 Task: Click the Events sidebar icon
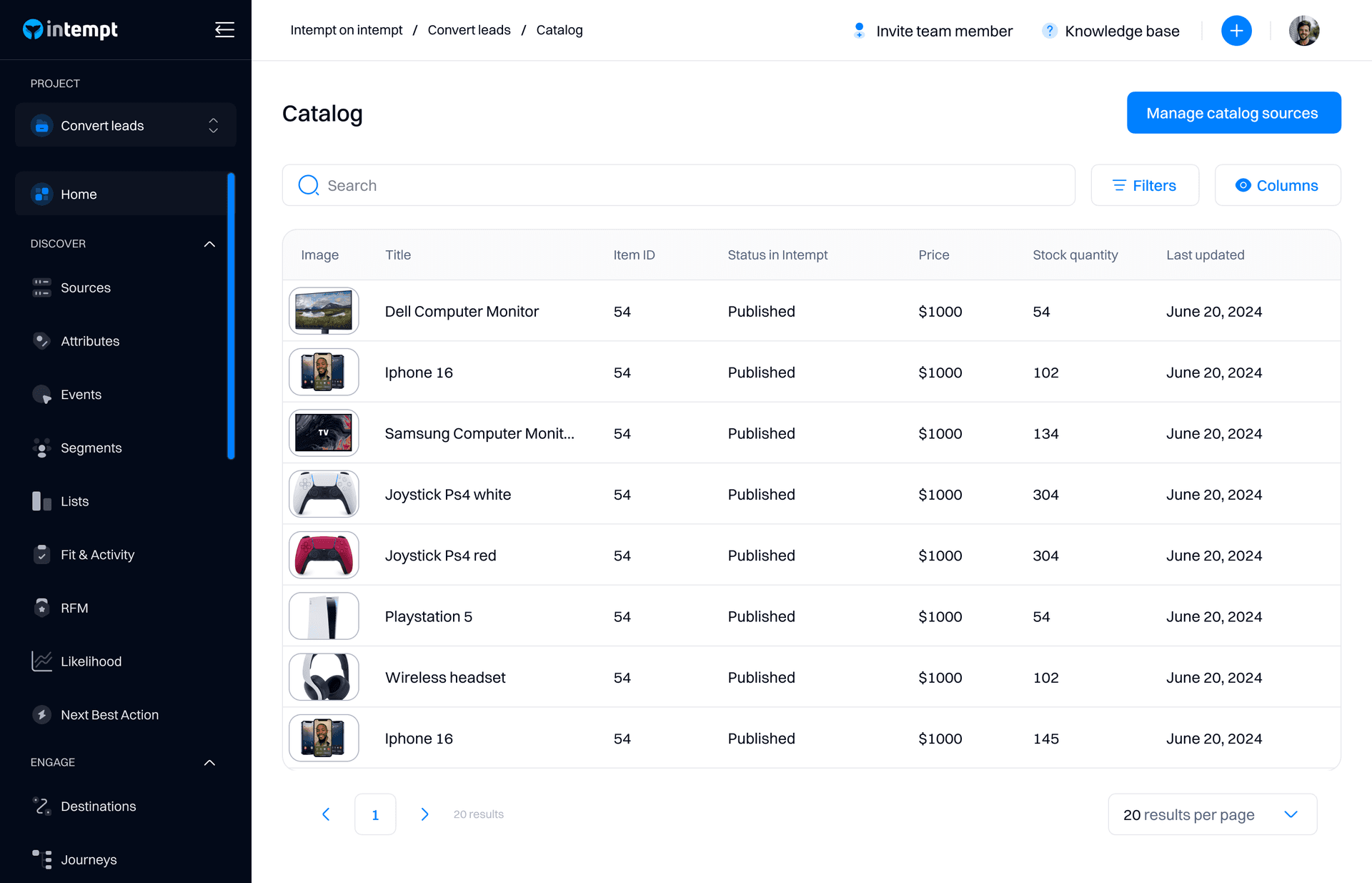pos(42,394)
